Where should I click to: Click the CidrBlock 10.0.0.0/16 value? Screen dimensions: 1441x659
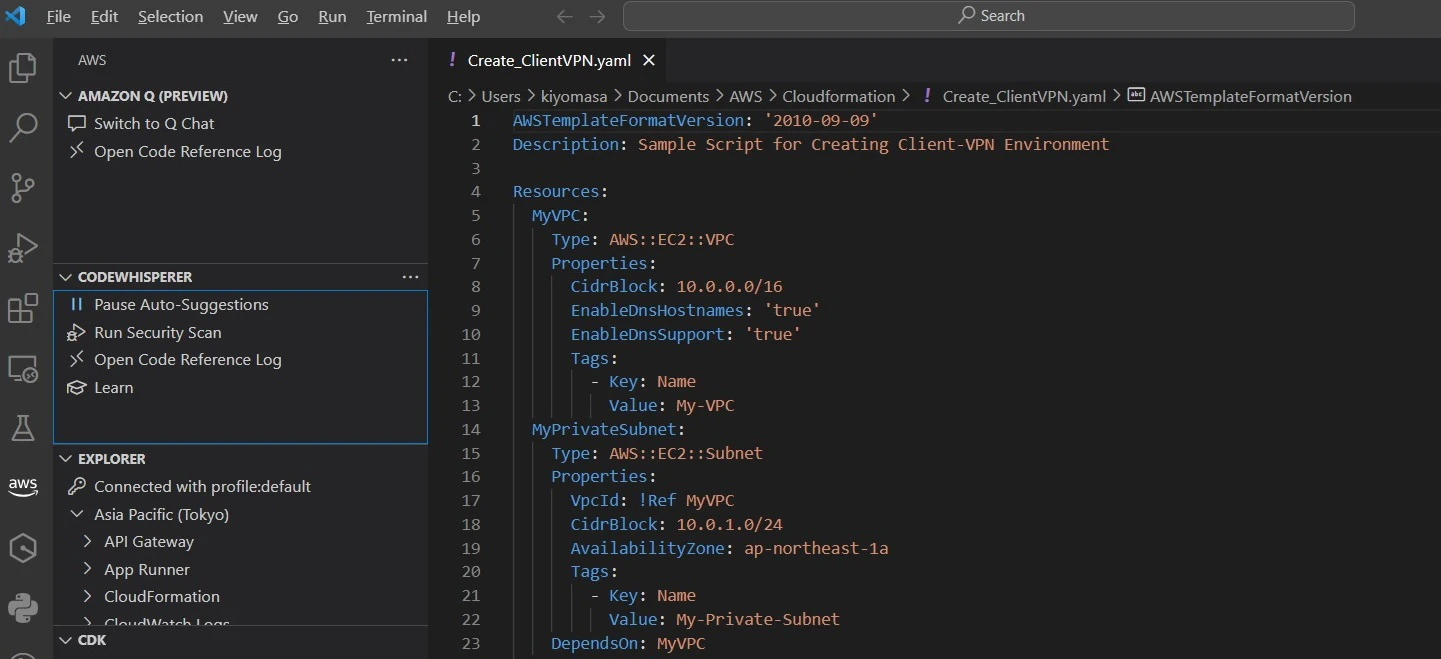pyautogui.click(x=729, y=286)
